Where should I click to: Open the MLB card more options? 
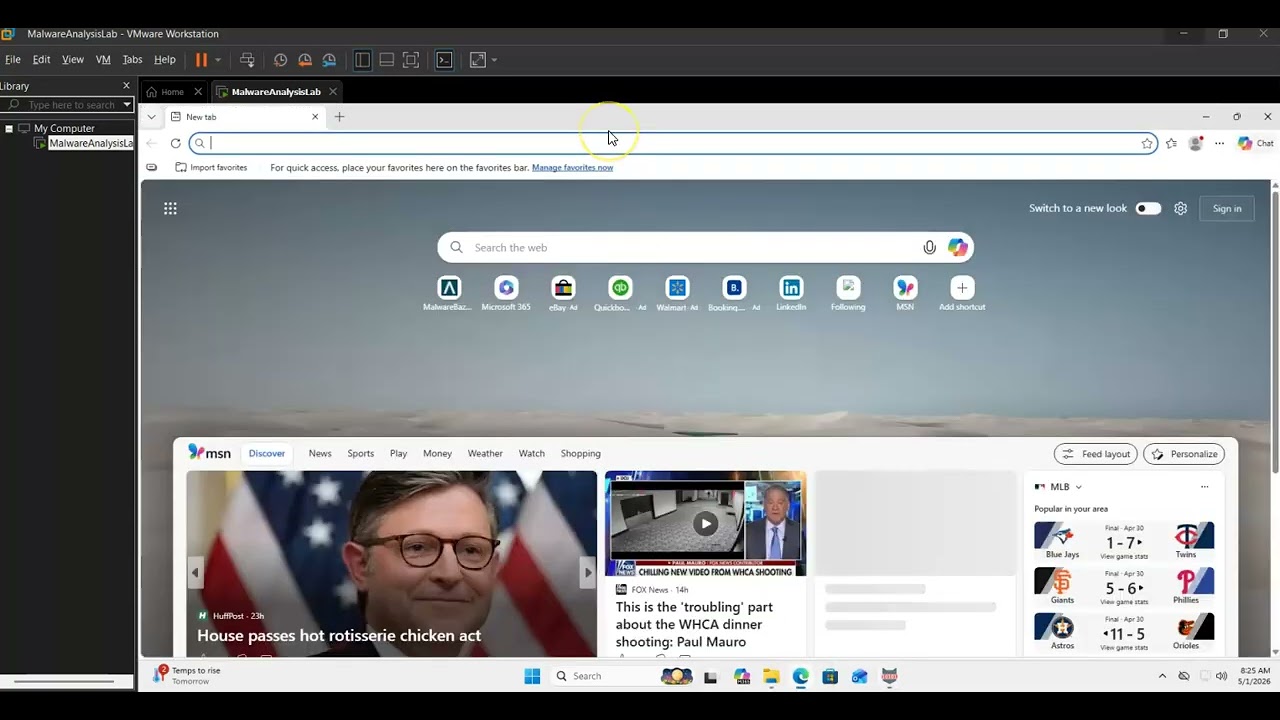(x=1204, y=487)
